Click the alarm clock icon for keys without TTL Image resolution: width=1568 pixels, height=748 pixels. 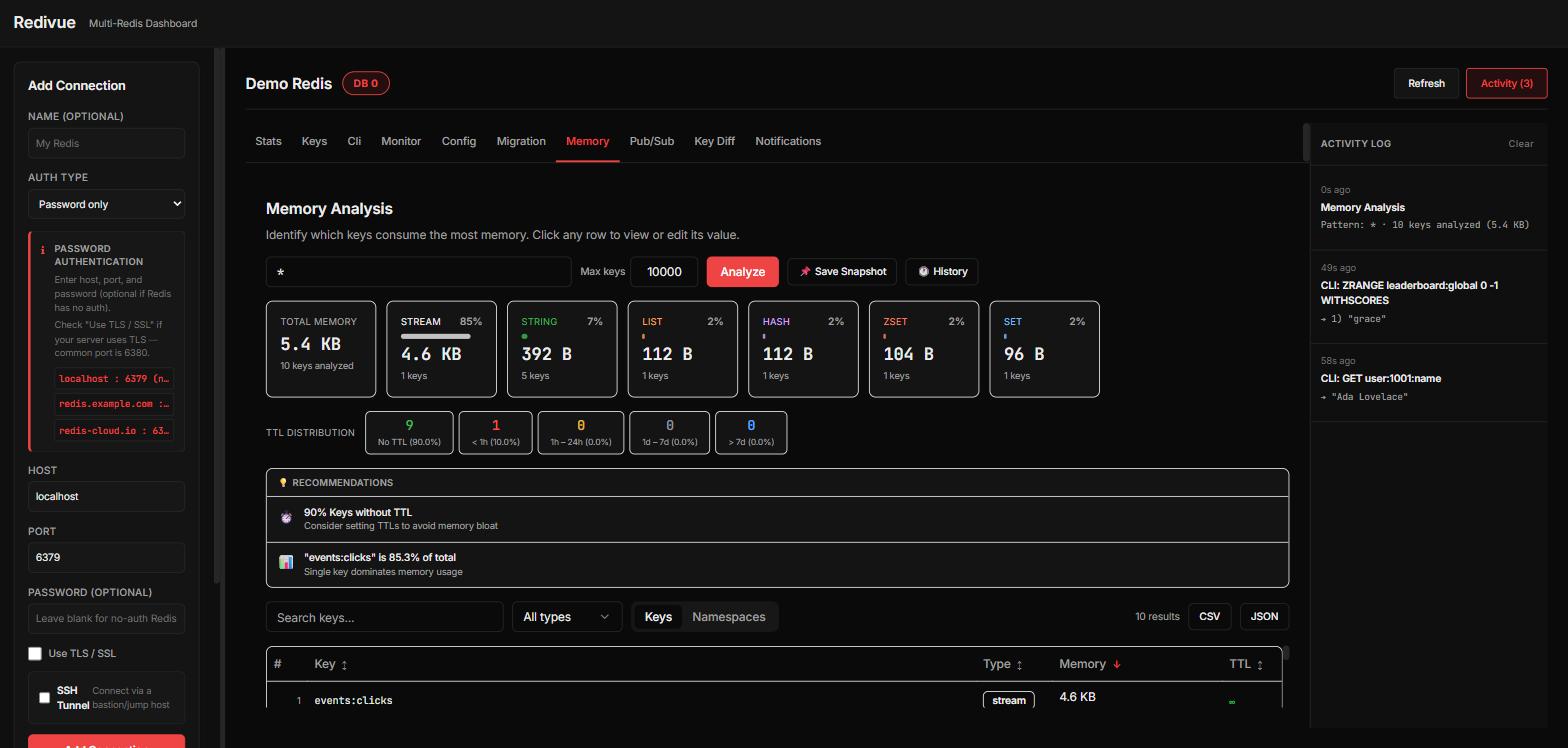(x=286, y=518)
